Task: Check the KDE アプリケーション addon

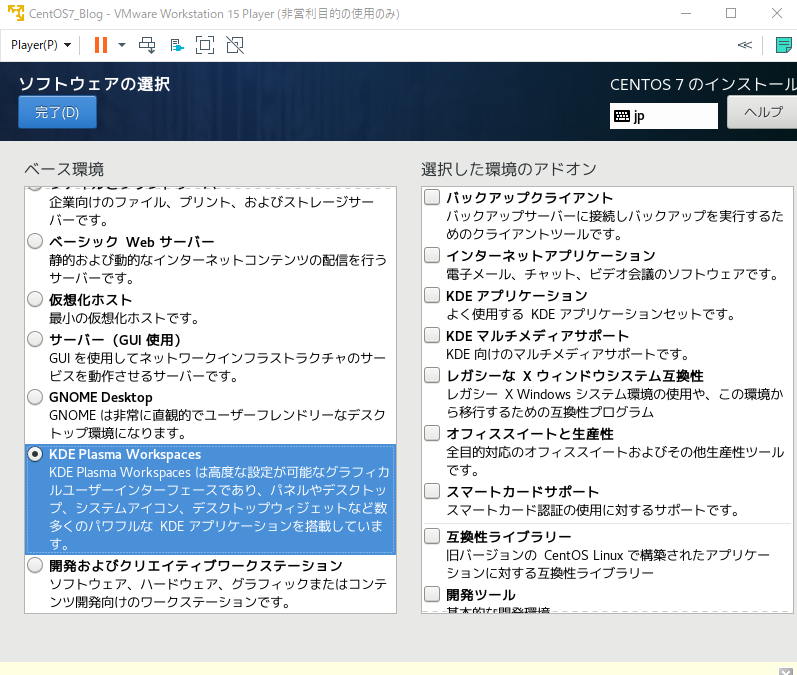Action: [432, 295]
